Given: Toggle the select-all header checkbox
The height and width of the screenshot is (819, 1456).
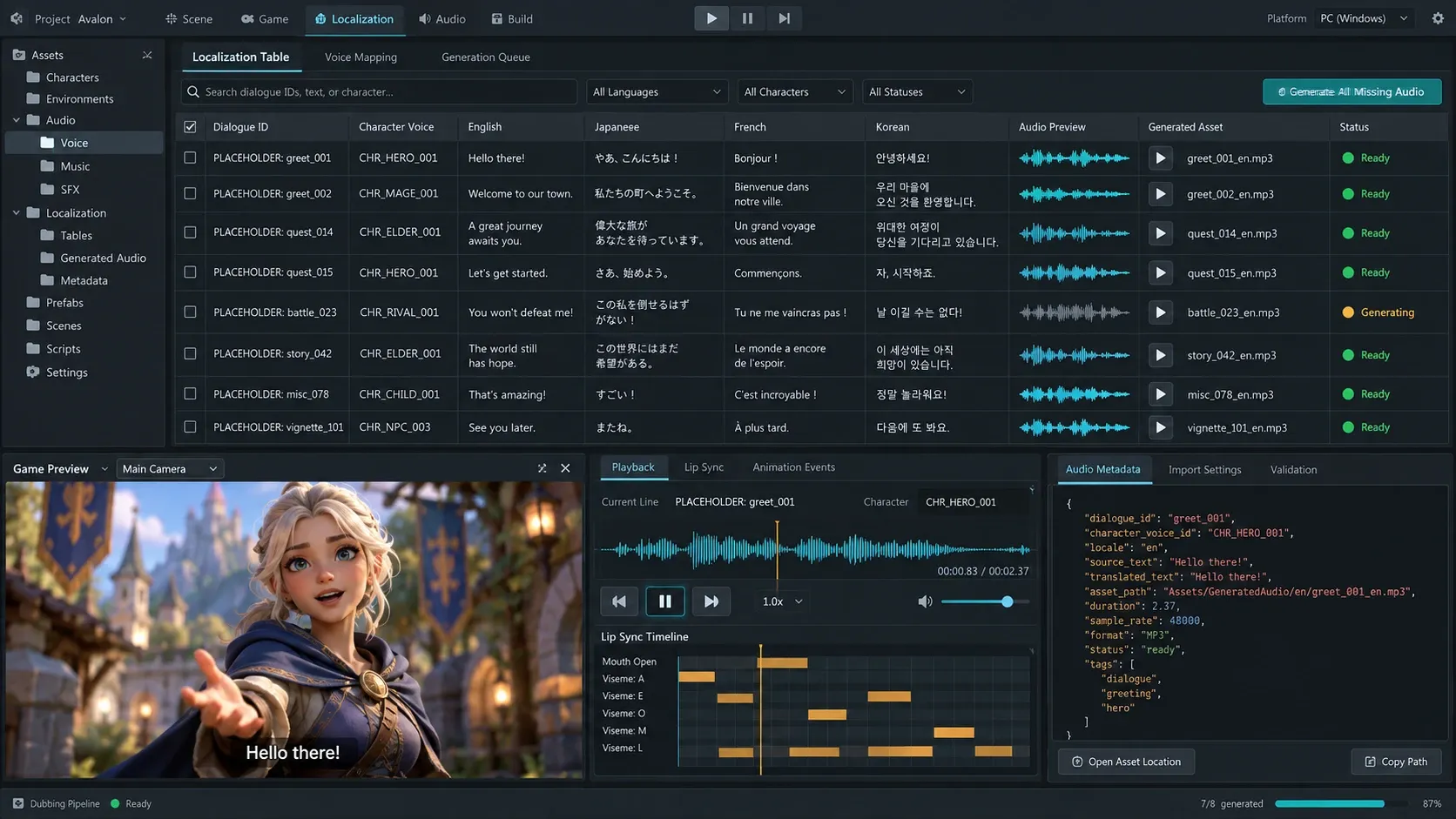Looking at the screenshot, I should [190, 127].
